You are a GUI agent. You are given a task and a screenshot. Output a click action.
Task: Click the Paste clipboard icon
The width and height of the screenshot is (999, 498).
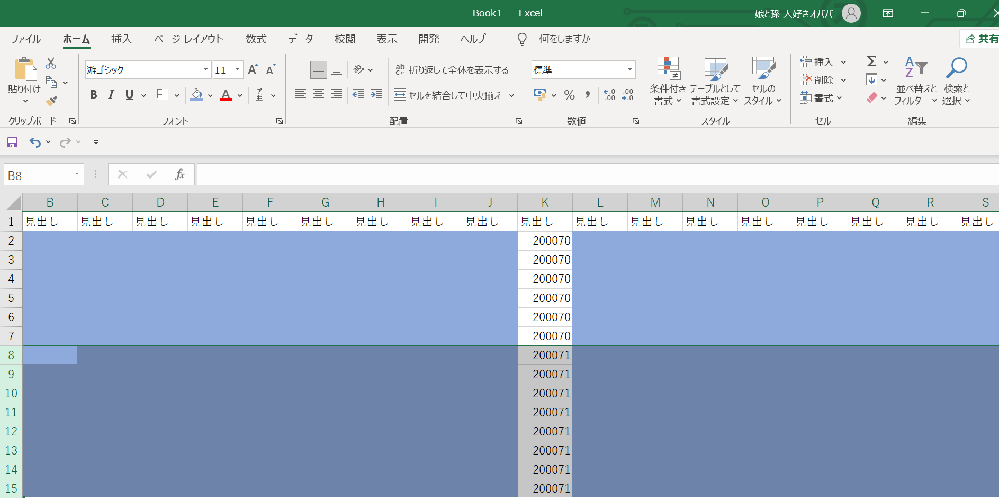[x=25, y=69]
